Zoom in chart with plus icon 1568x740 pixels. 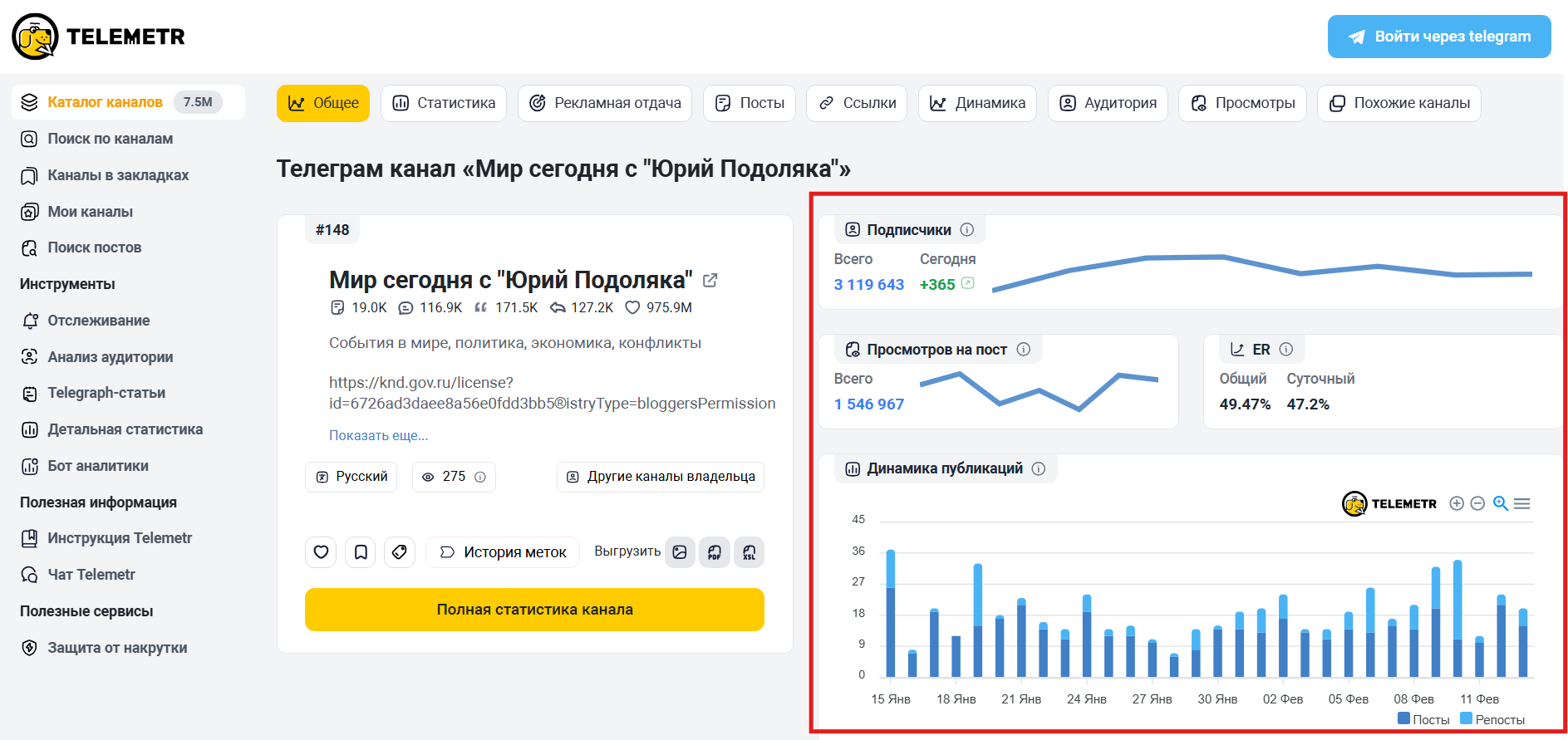[1457, 503]
